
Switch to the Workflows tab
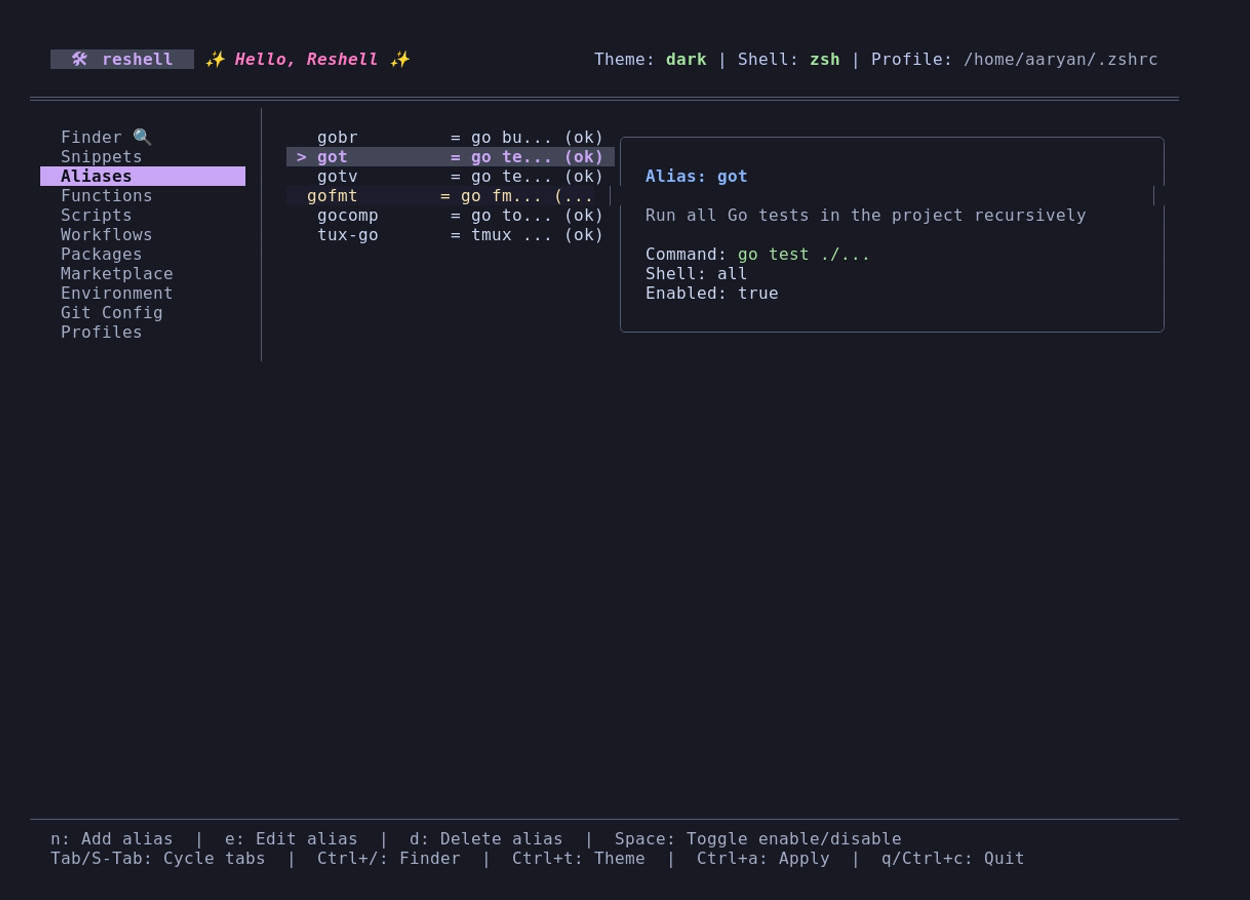pos(143,235)
